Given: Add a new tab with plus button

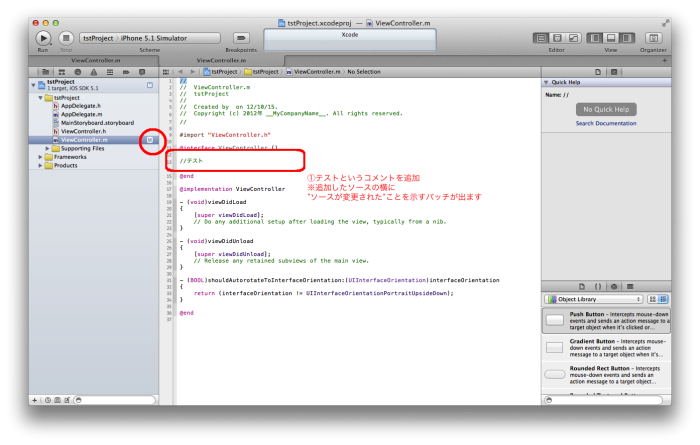Looking at the screenshot, I should click(x=664, y=60).
